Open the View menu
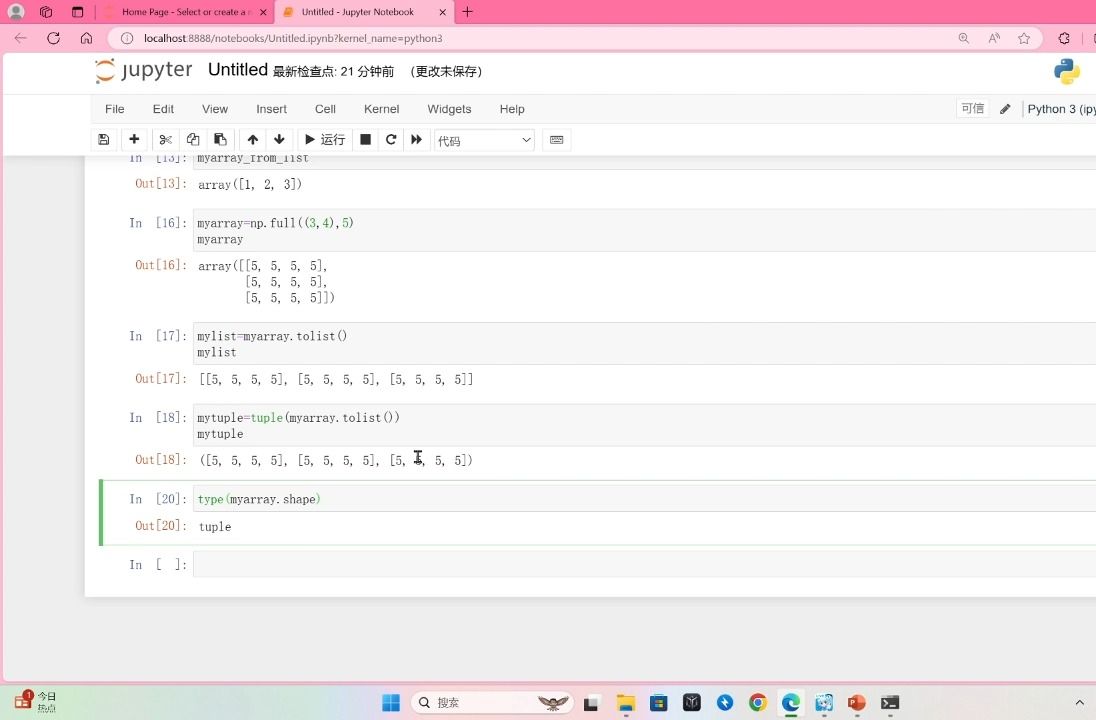Screen dimensions: 1096x720 tap(215, 109)
